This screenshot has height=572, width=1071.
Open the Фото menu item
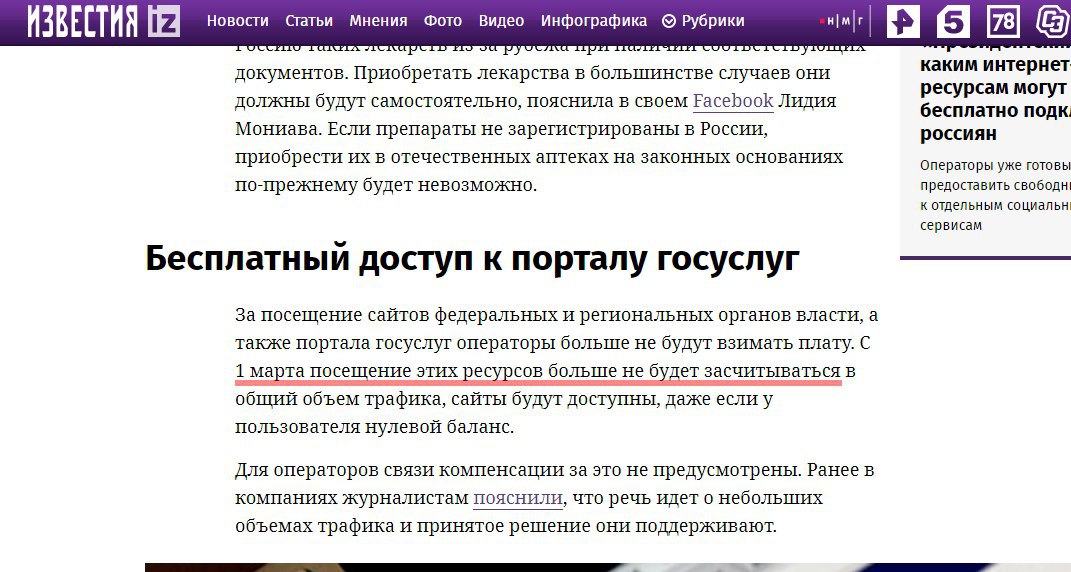tap(443, 21)
